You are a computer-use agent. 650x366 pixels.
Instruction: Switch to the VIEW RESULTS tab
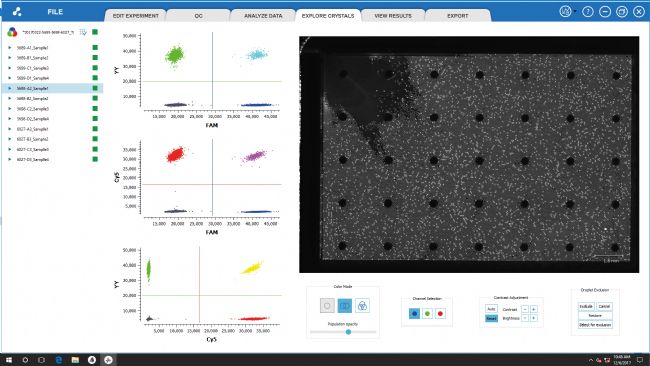click(393, 16)
